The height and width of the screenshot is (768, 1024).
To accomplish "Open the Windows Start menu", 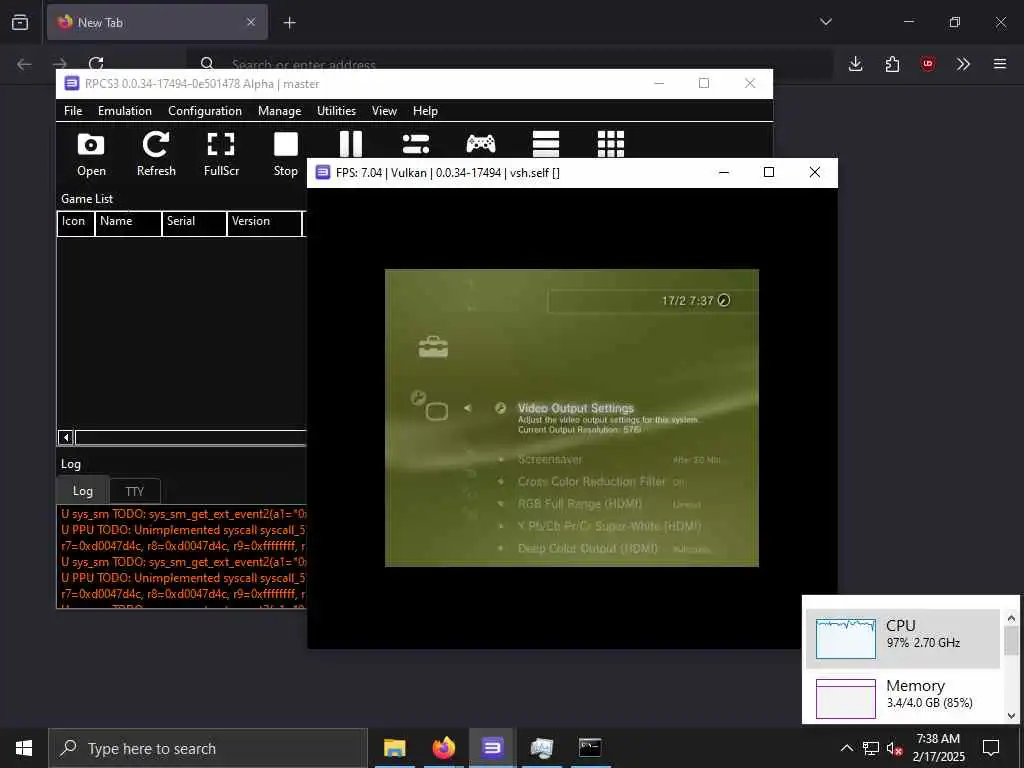I will tap(24, 748).
